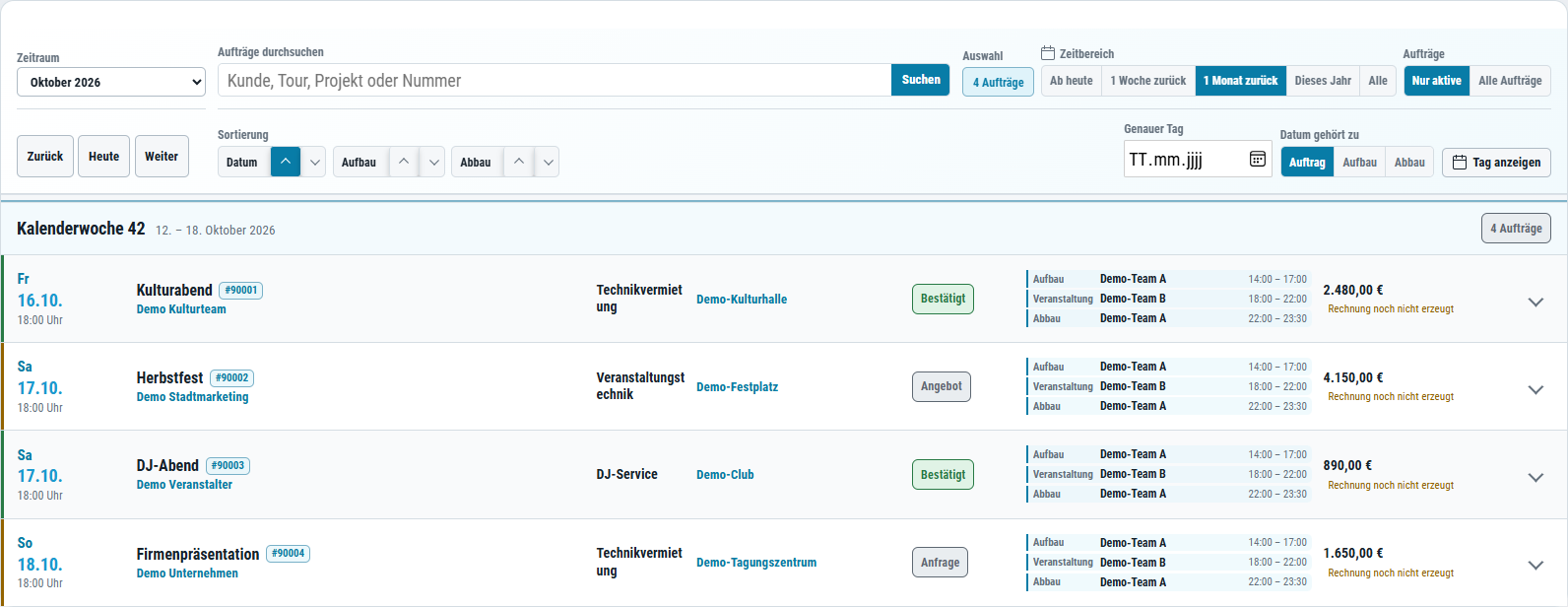Switch to 'Alle Aufträge' filter
The image size is (1568, 607).
pyautogui.click(x=1510, y=81)
